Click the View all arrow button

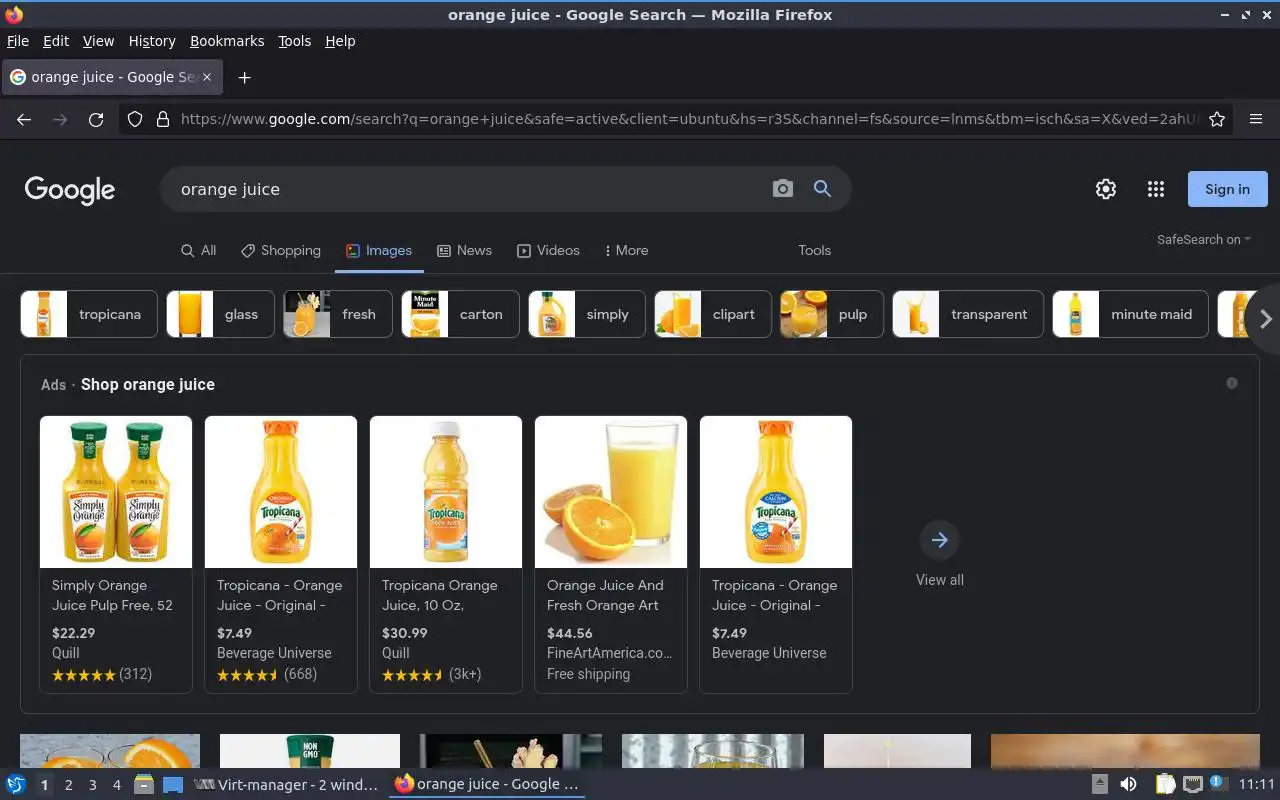(x=940, y=540)
